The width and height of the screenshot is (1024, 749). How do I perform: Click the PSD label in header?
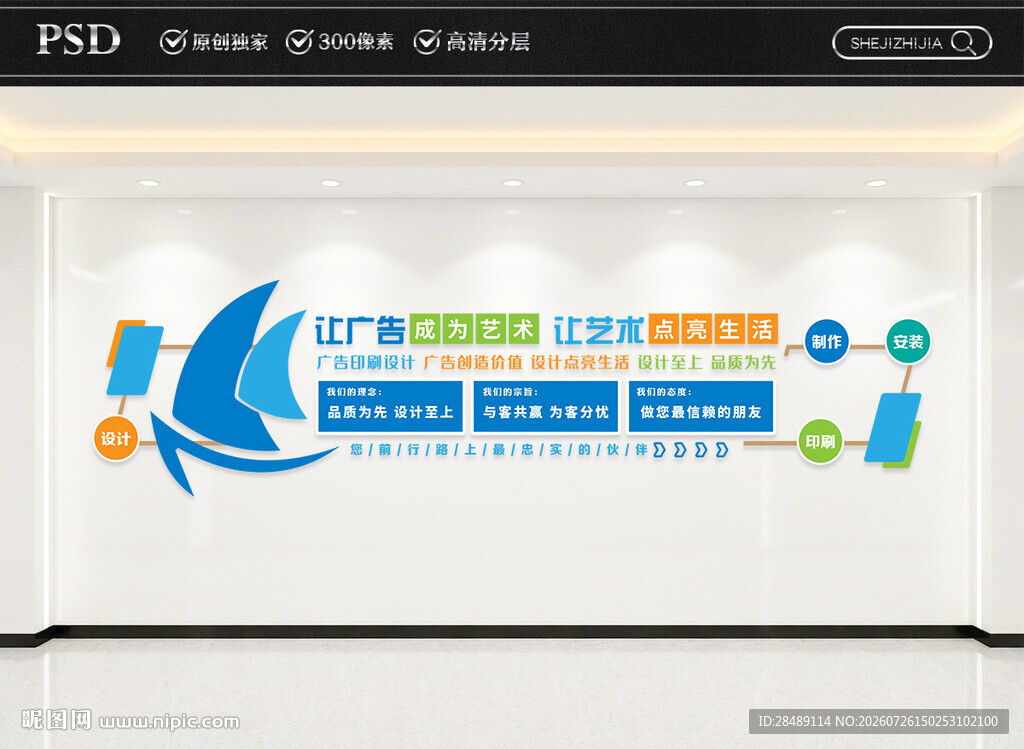[x=78, y=40]
